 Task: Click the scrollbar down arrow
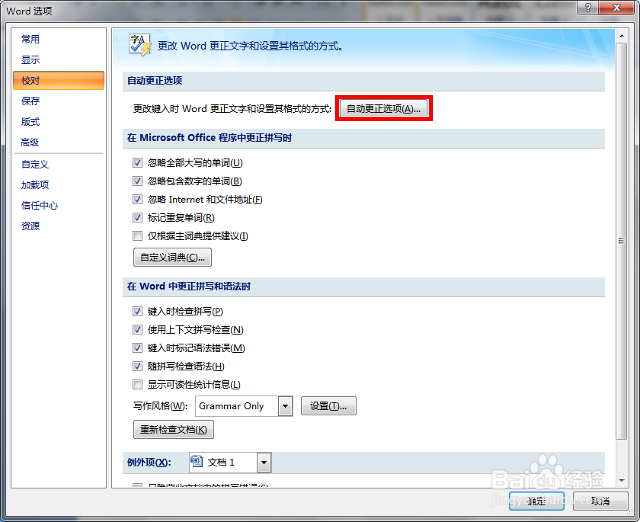pos(621,480)
